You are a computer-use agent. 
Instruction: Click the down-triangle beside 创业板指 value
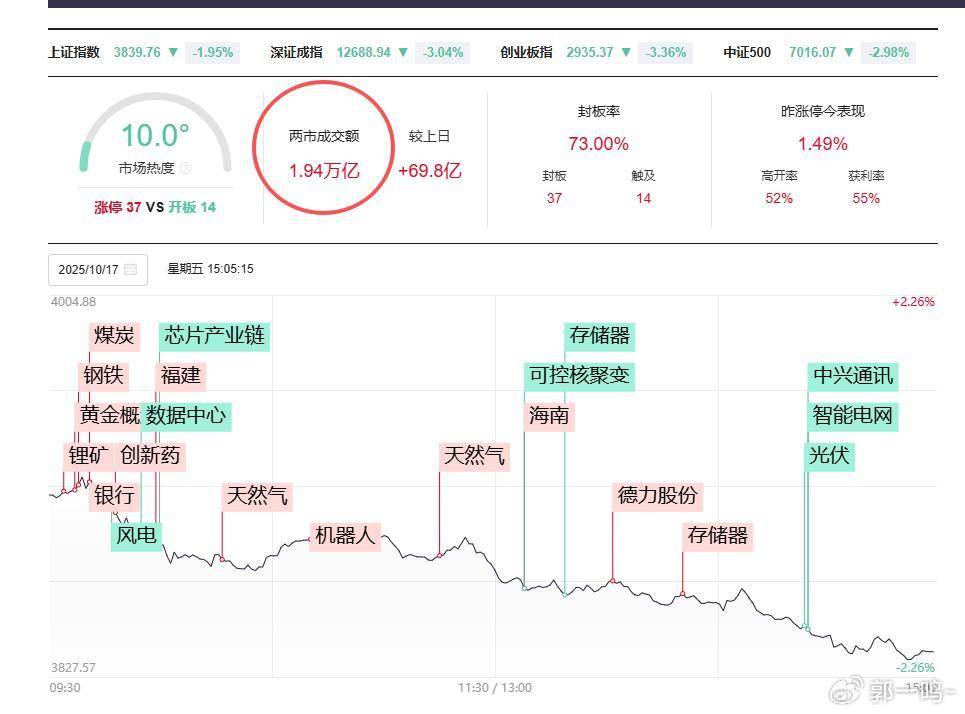coord(626,51)
